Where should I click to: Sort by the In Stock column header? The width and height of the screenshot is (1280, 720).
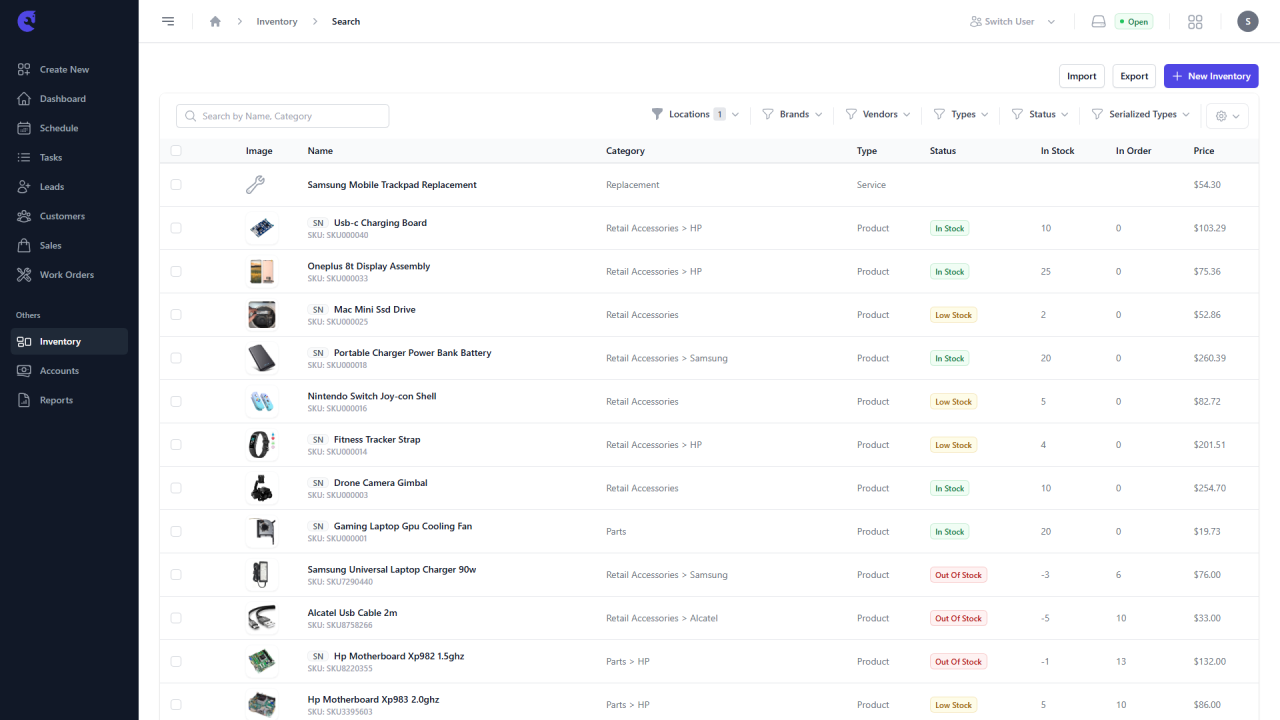(1057, 151)
